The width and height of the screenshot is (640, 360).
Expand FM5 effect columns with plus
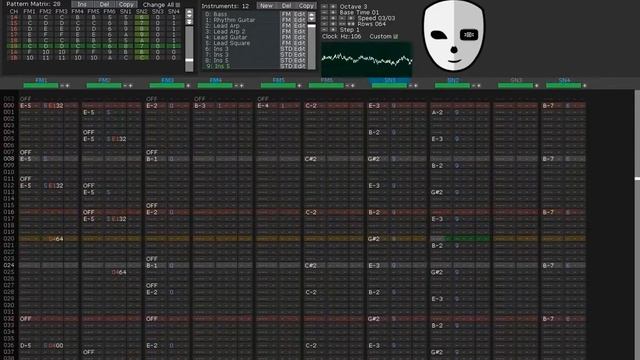[x=299, y=86]
